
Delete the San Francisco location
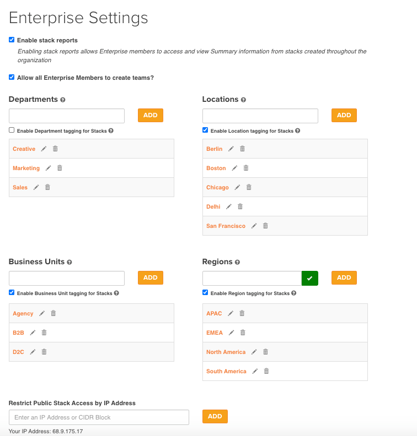click(x=265, y=226)
